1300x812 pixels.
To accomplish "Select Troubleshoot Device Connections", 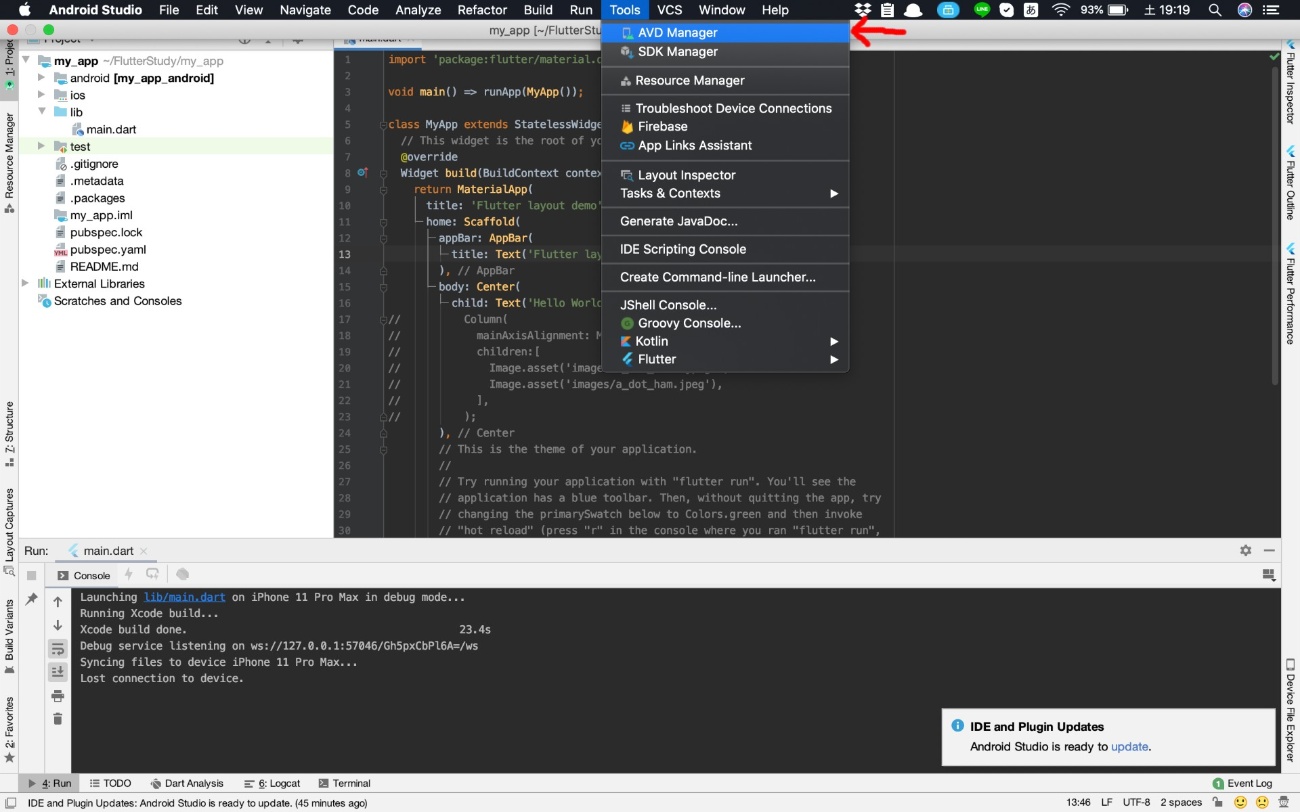I will [725, 108].
